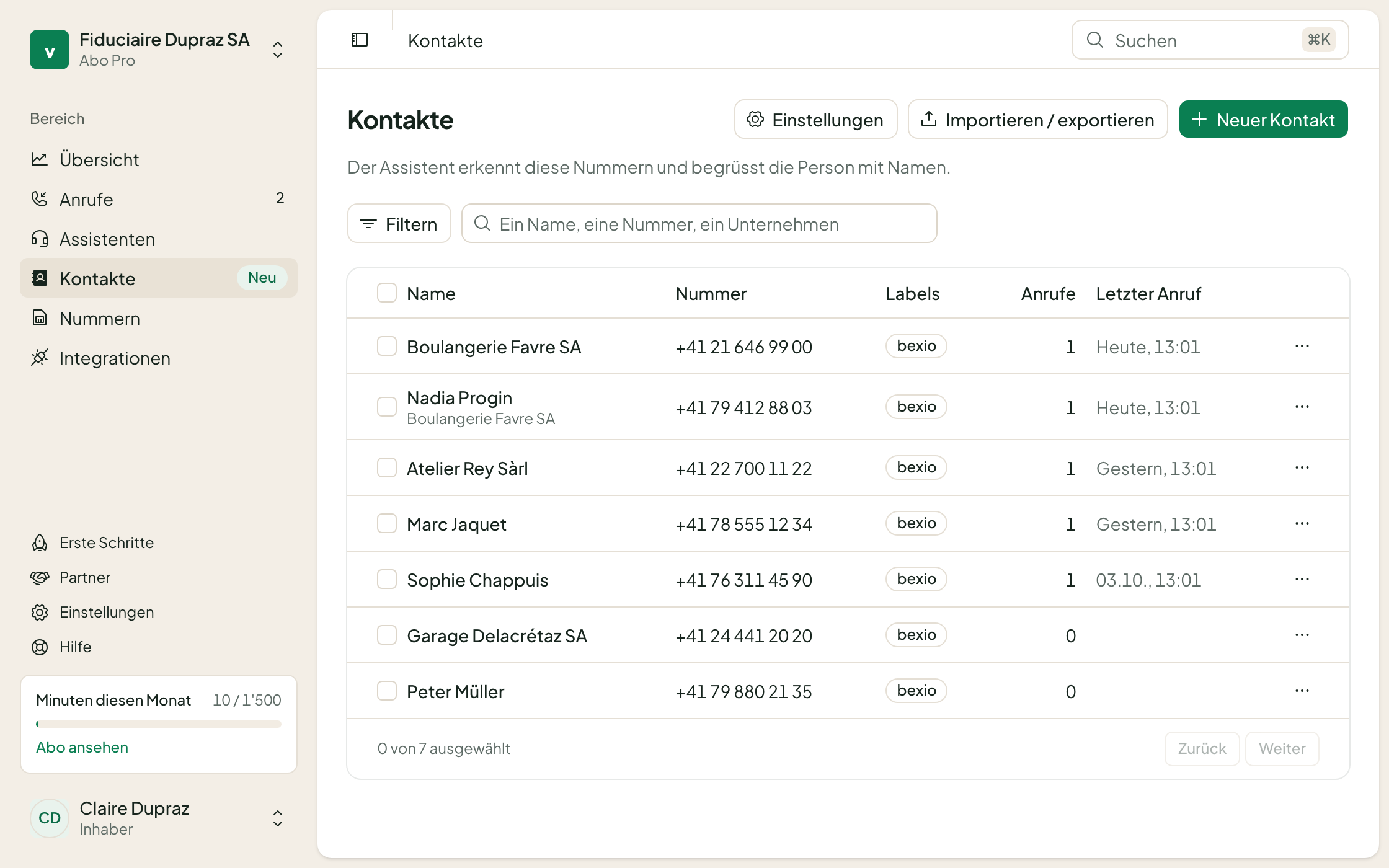Click the Partner handshake icon
This screenshot has width=1389, height=868.
coord(40,577)
